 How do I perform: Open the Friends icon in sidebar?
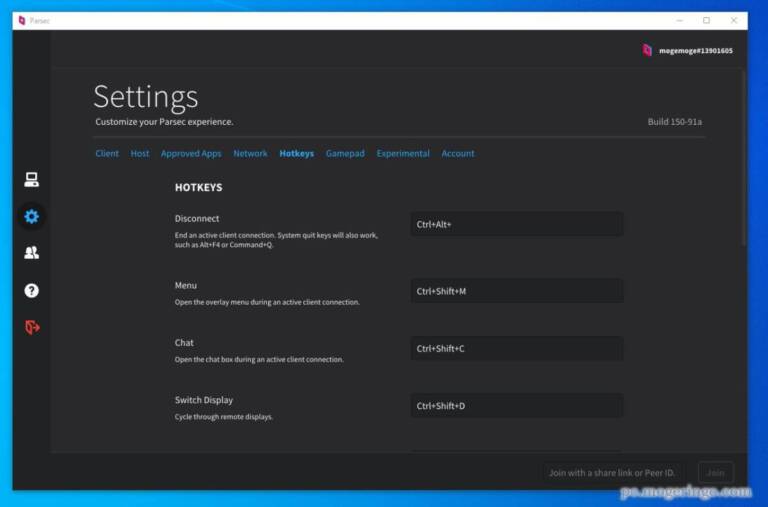[32, 253]
